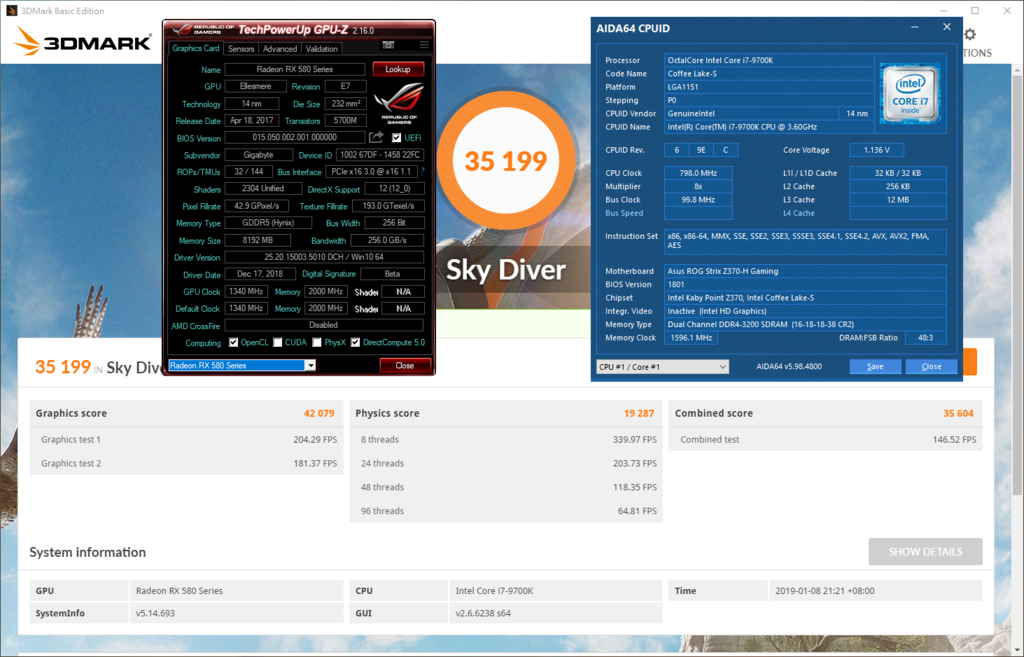Screen dimensions: 1024x657
Task: Open the Radeon RX 580 Series GPU selector dropdown
Action: [x=310, y=365]
